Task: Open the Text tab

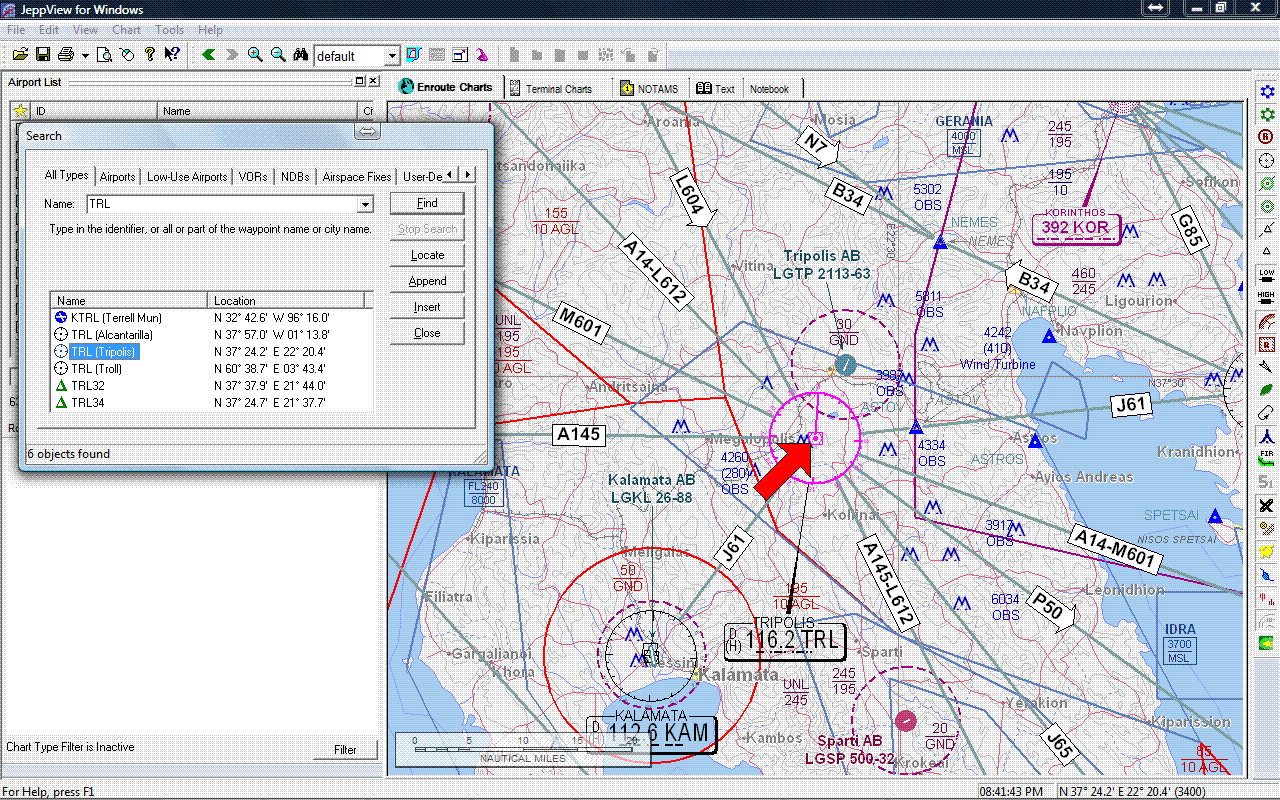Action: [716, 89]
